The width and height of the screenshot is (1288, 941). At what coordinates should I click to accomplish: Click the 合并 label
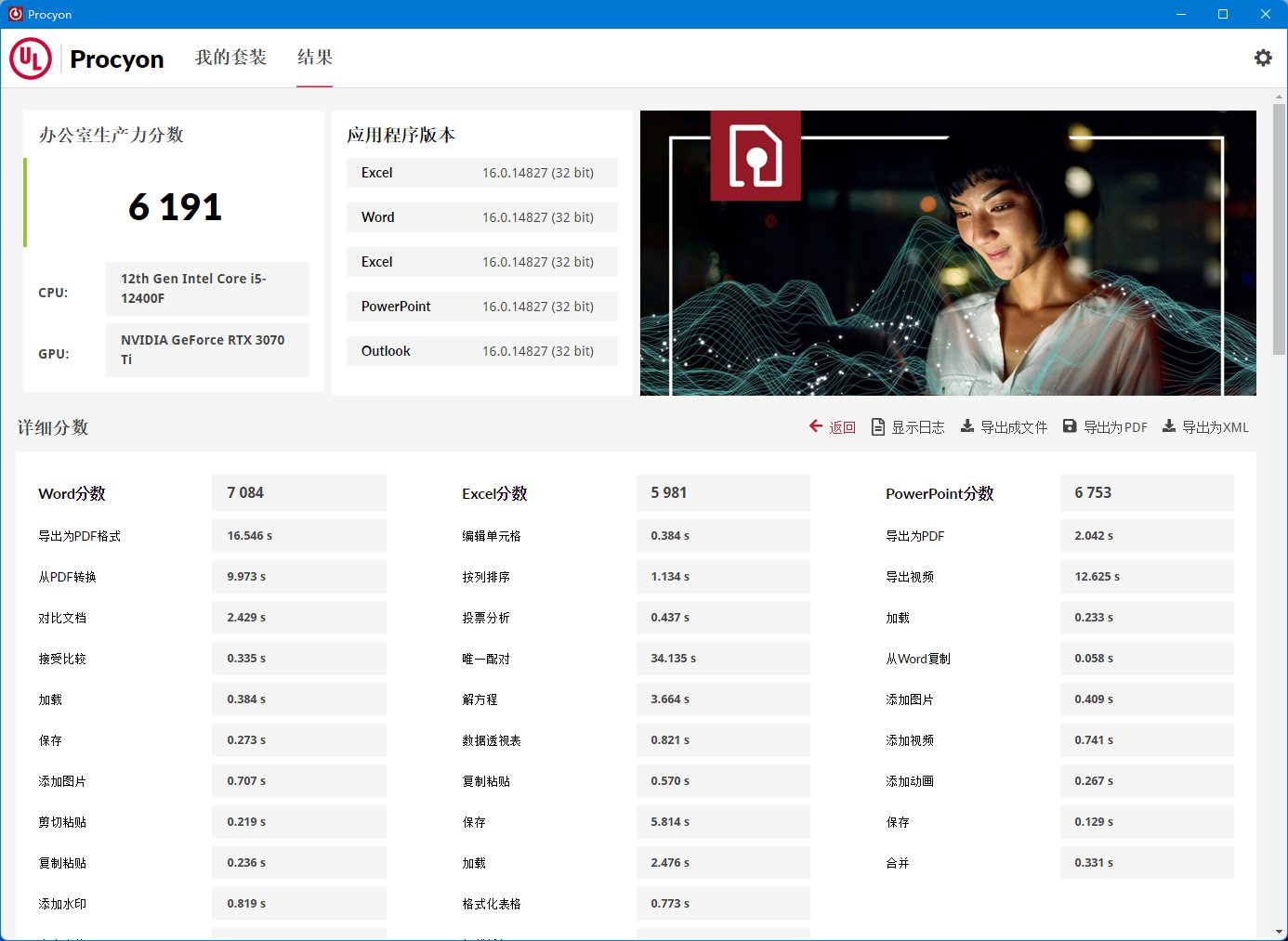pyautogui.click(x=898, y=863)
